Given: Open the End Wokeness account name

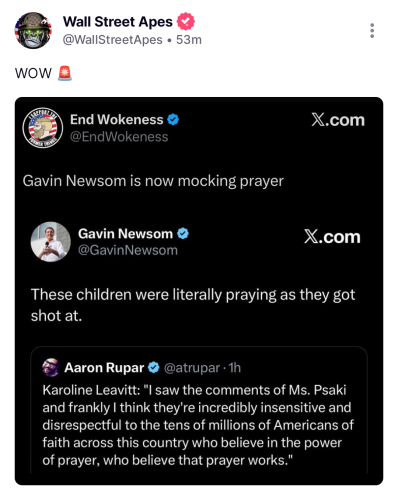Looking at the screenshot, I should pyautogui.click(x=117, y=119).
